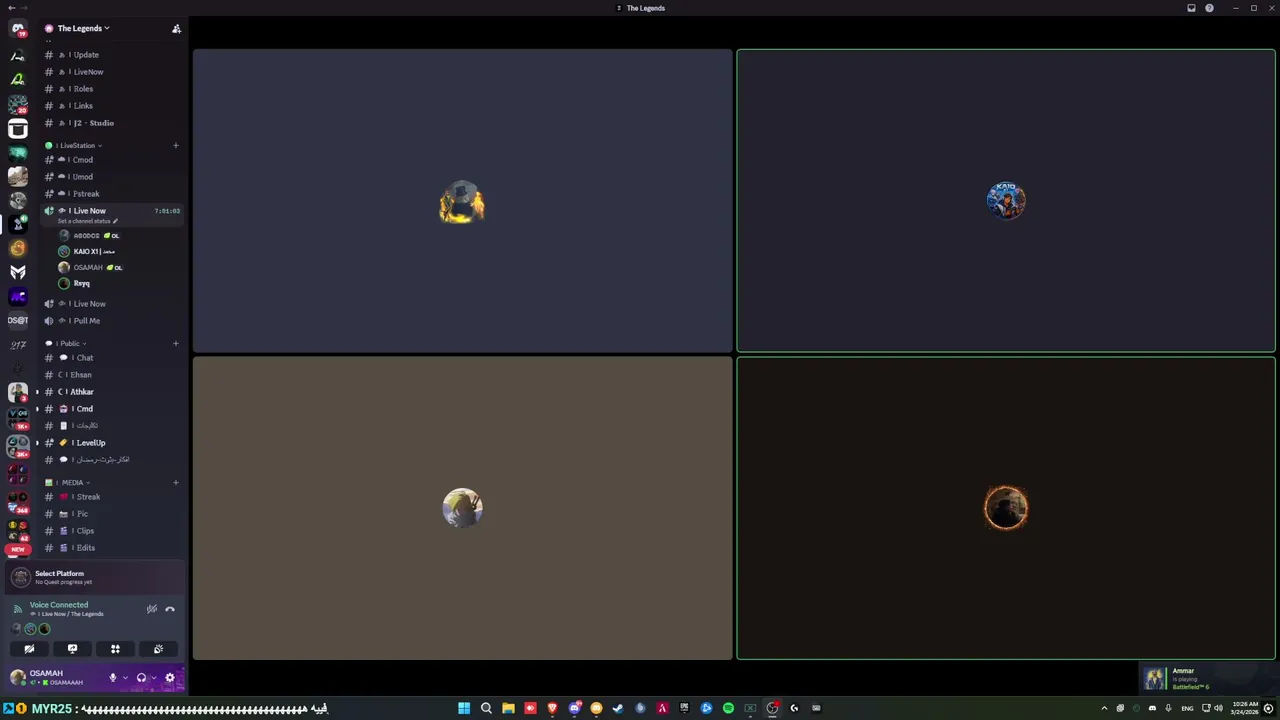Screen dimensions: 1280x720
Task: Focus the flaming ring avatar tile
Action: [1006, 508]
